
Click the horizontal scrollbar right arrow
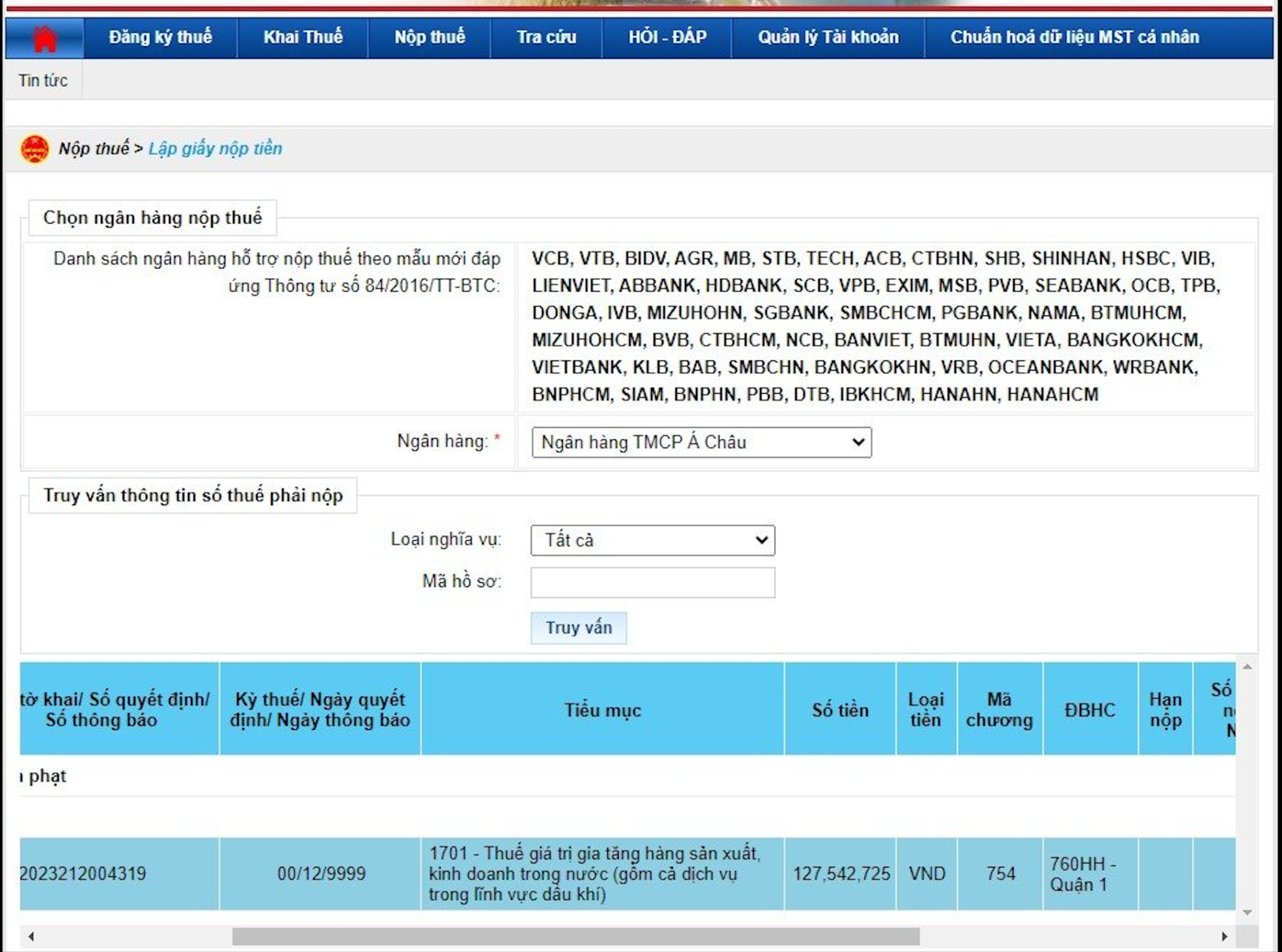1224,936
